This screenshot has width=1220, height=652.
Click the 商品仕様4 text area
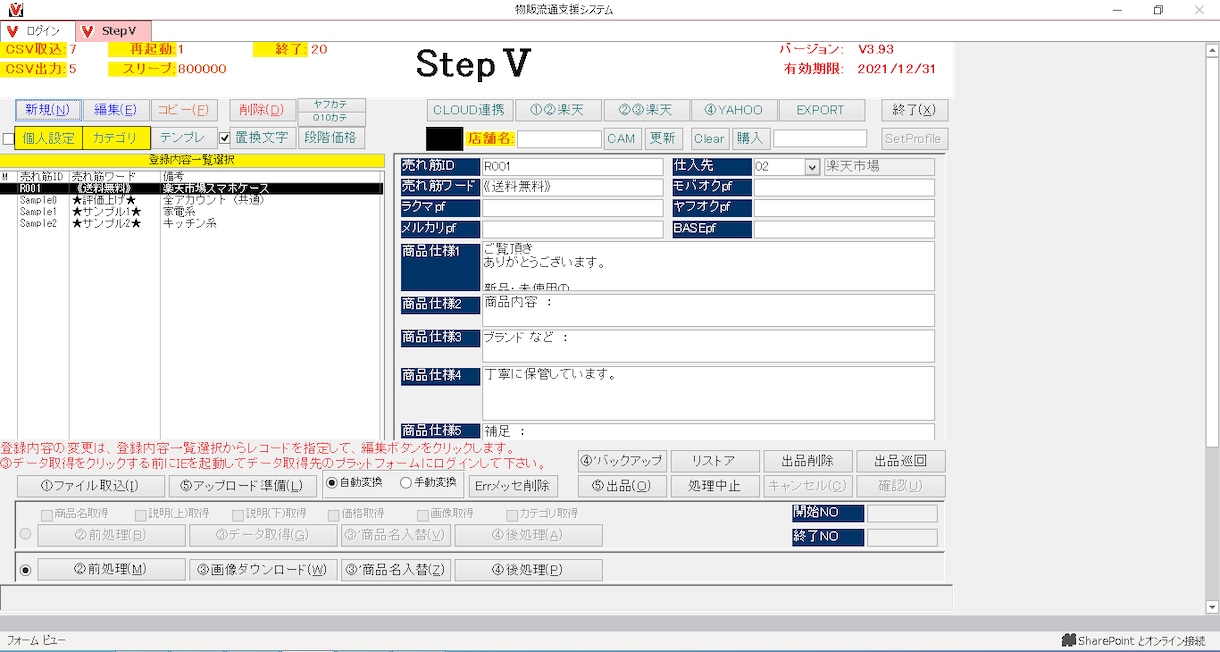click(708, 393)
